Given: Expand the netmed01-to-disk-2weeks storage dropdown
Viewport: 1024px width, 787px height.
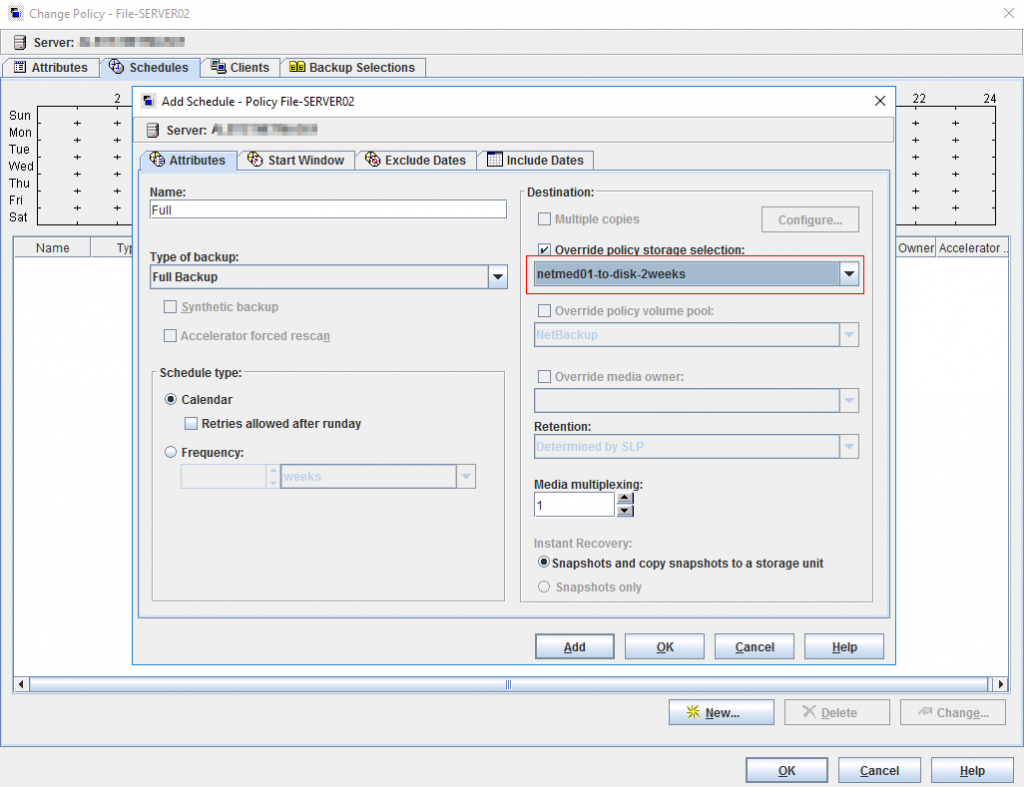Looking at the screenshot, I should 849,274.
